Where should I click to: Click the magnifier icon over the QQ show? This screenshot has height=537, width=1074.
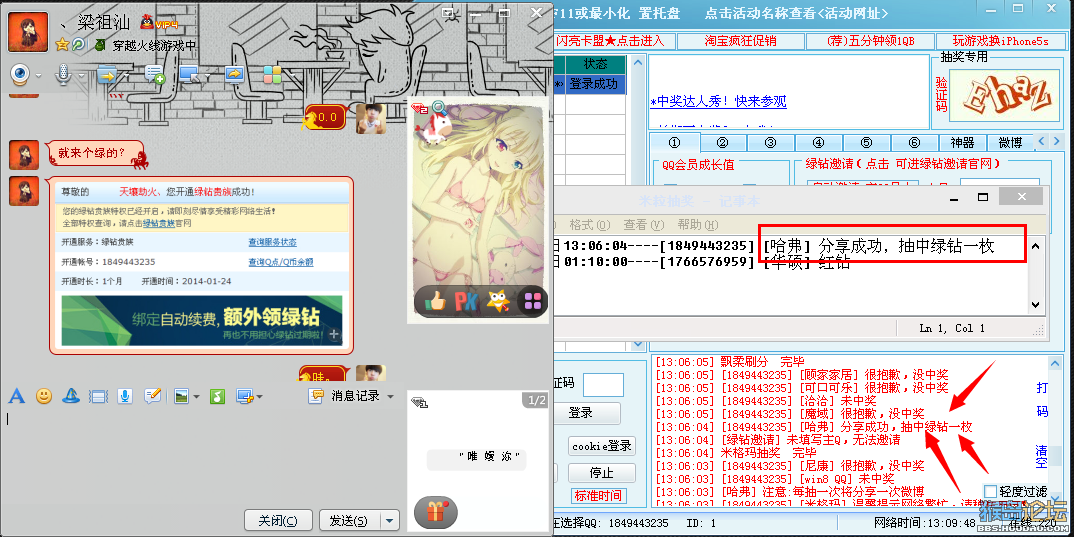(x=438, y=107)
